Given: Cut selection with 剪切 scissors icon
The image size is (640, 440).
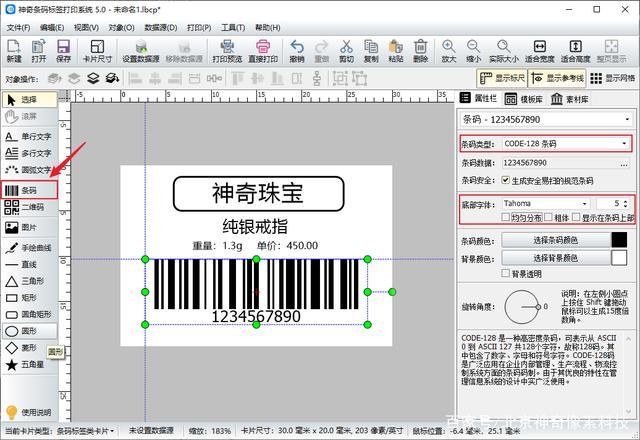Looking at the screenshot, I should tap(346, 51).
